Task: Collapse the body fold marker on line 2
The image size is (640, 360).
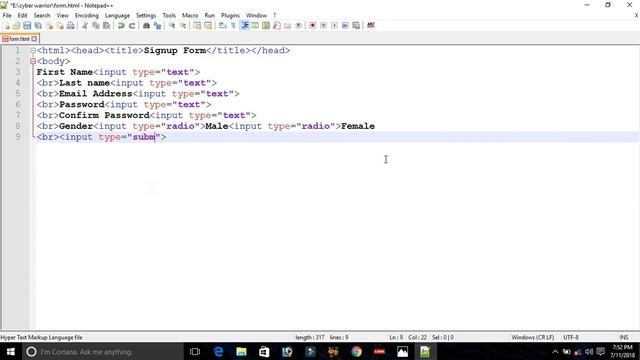Action: point(33,61)
